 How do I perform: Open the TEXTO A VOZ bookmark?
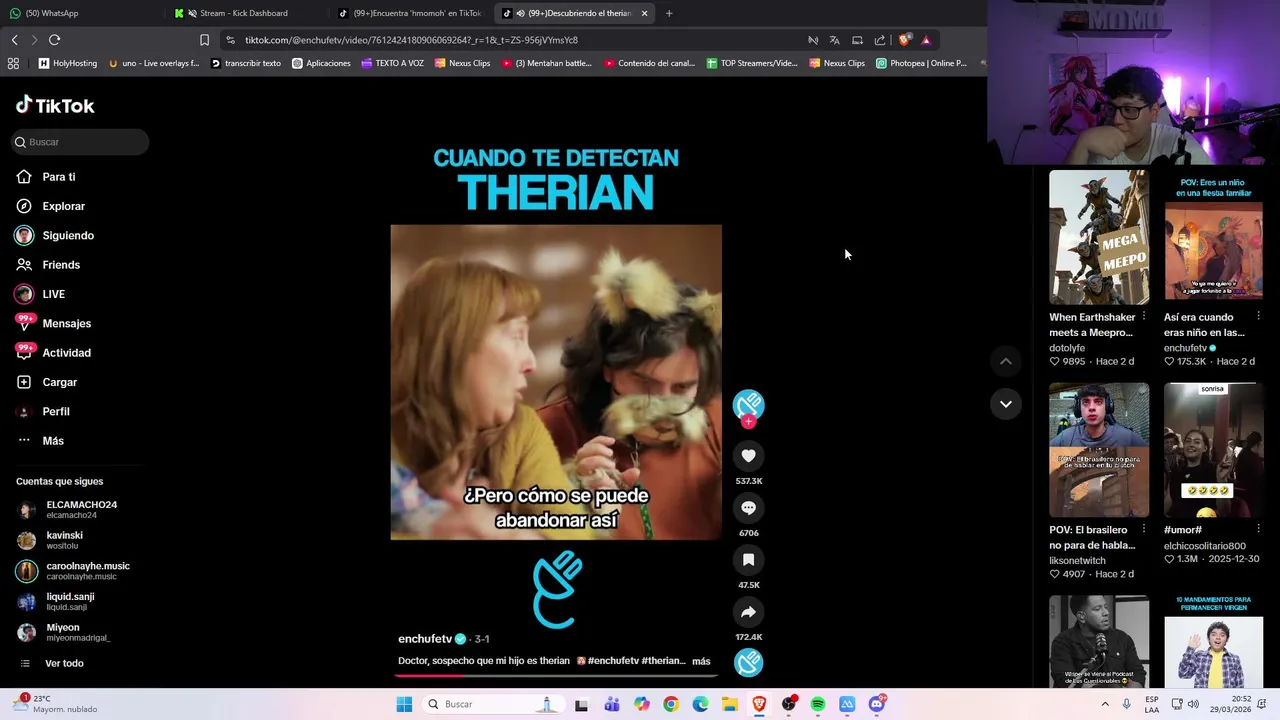392,63
